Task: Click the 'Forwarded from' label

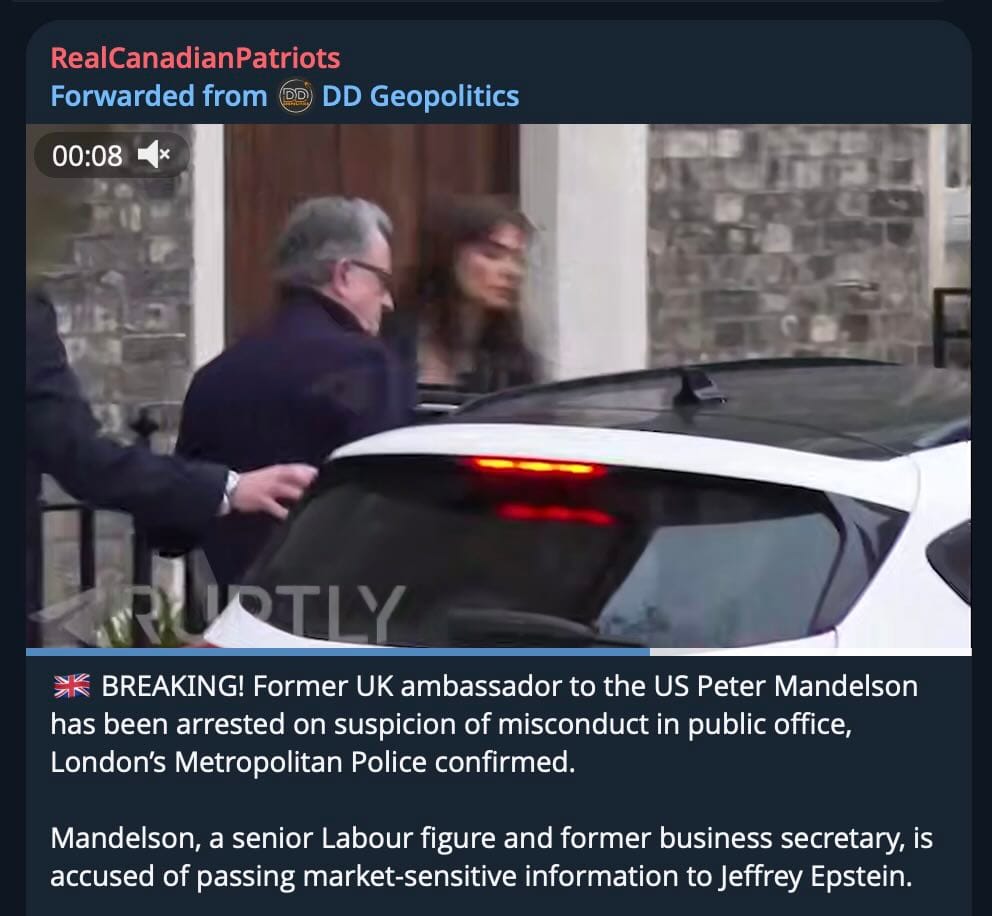Action: pos(159,96)
